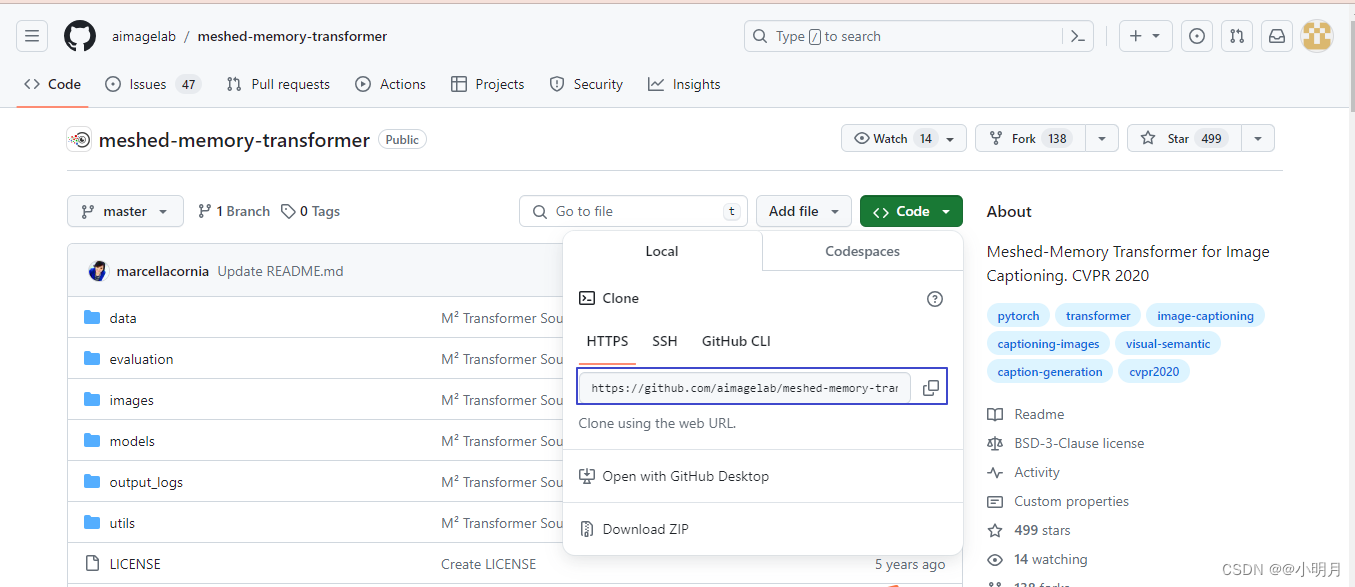
Task: Click marcellacornia's avatar in commit row
Action: pos(98,271)
